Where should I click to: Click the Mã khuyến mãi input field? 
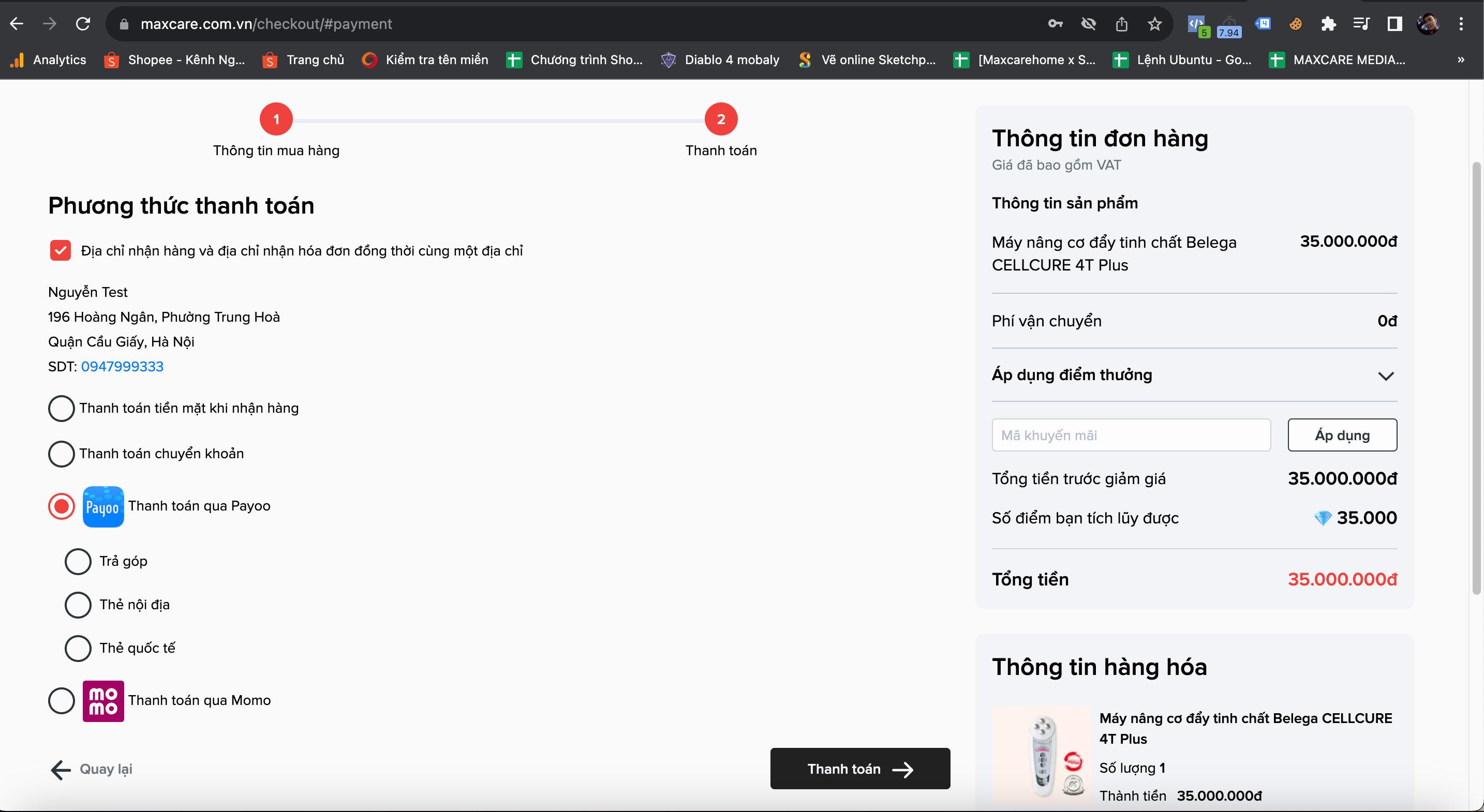[1130, 435]
